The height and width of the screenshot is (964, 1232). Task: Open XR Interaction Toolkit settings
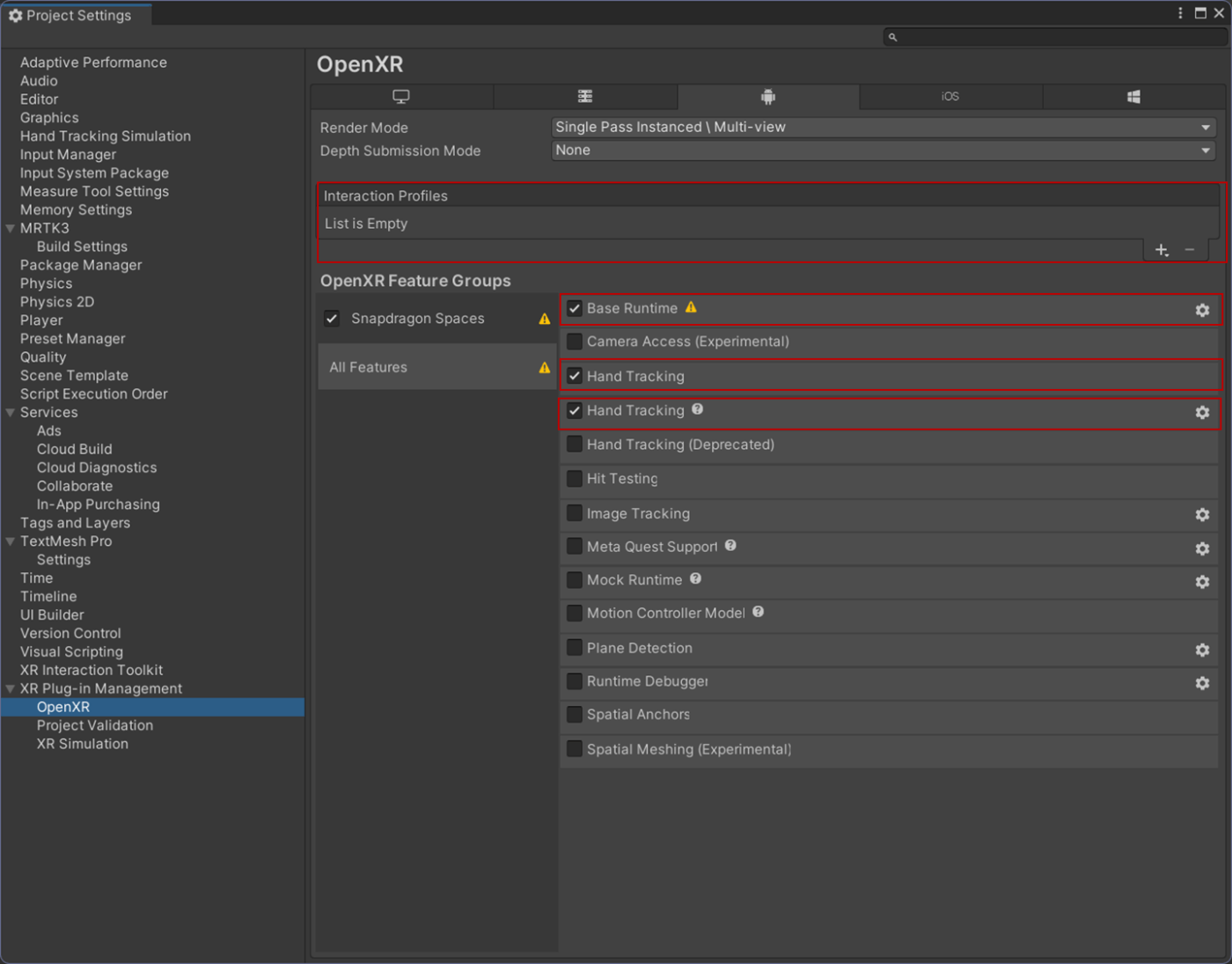point(92,670)
